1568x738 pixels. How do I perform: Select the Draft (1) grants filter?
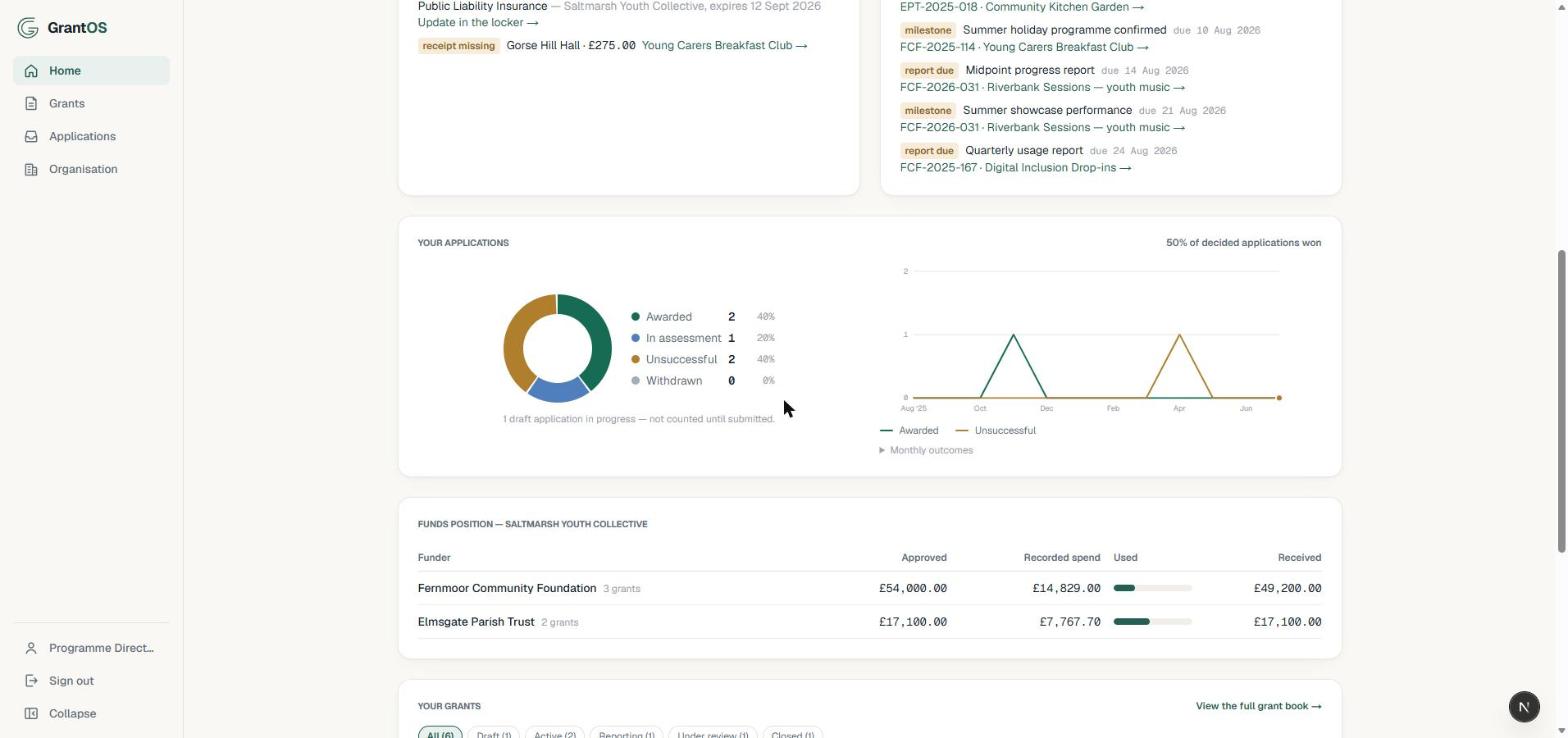[x=494, y=734]
